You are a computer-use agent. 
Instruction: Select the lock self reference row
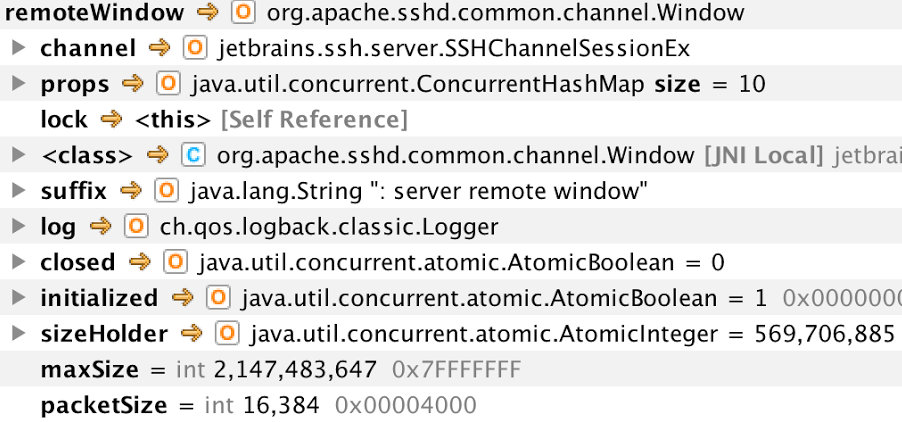[451, 120]
